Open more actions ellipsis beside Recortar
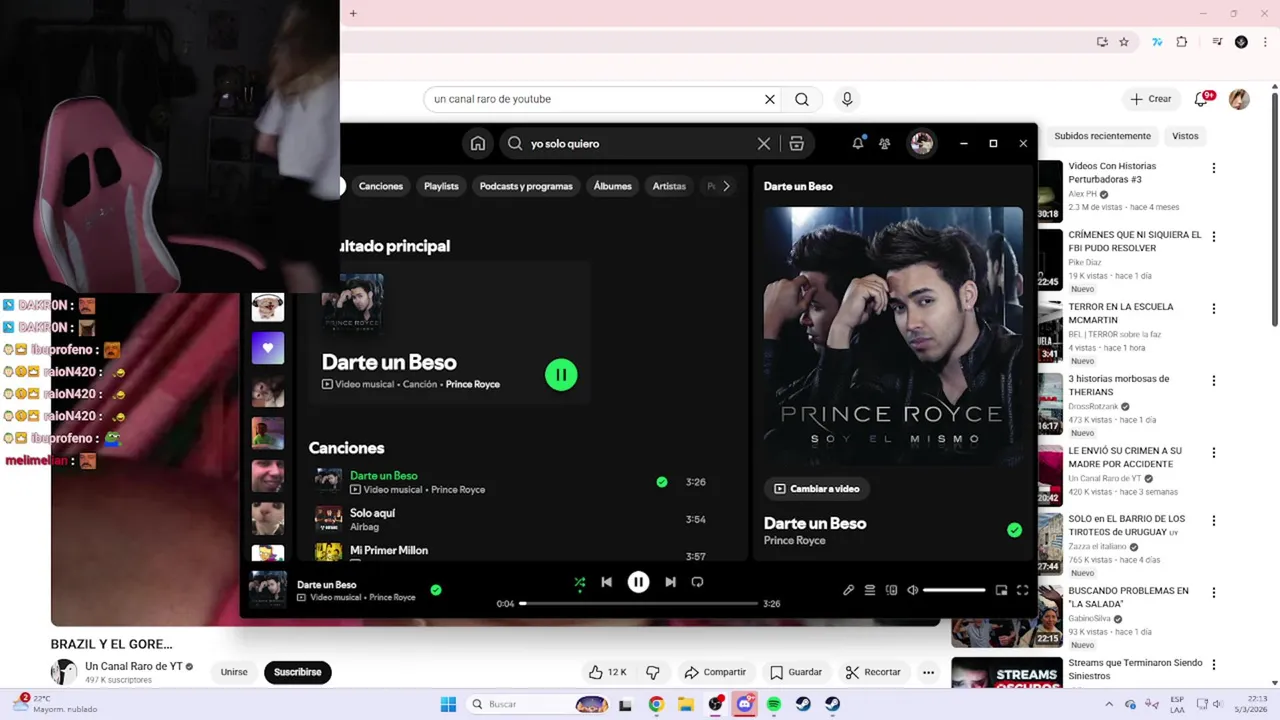 929,672
